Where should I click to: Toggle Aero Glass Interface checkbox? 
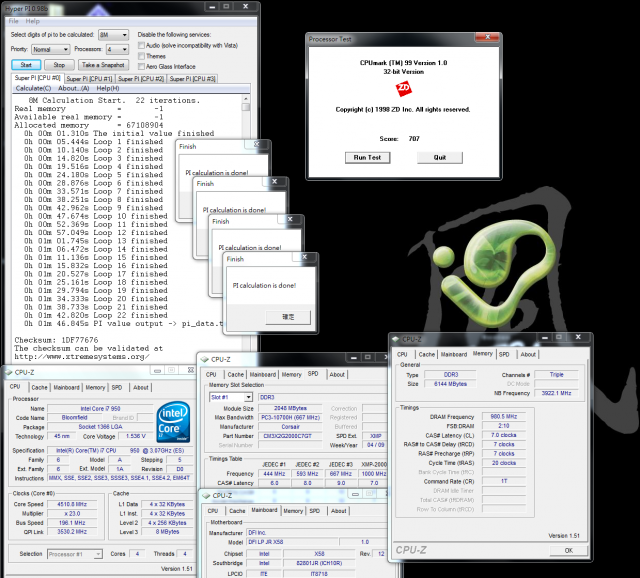click(141, 67)
